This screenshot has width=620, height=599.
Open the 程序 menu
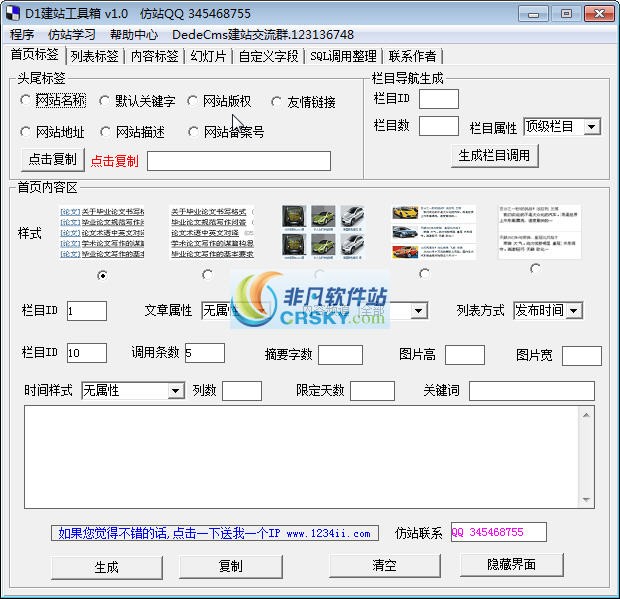click(22, 35)
